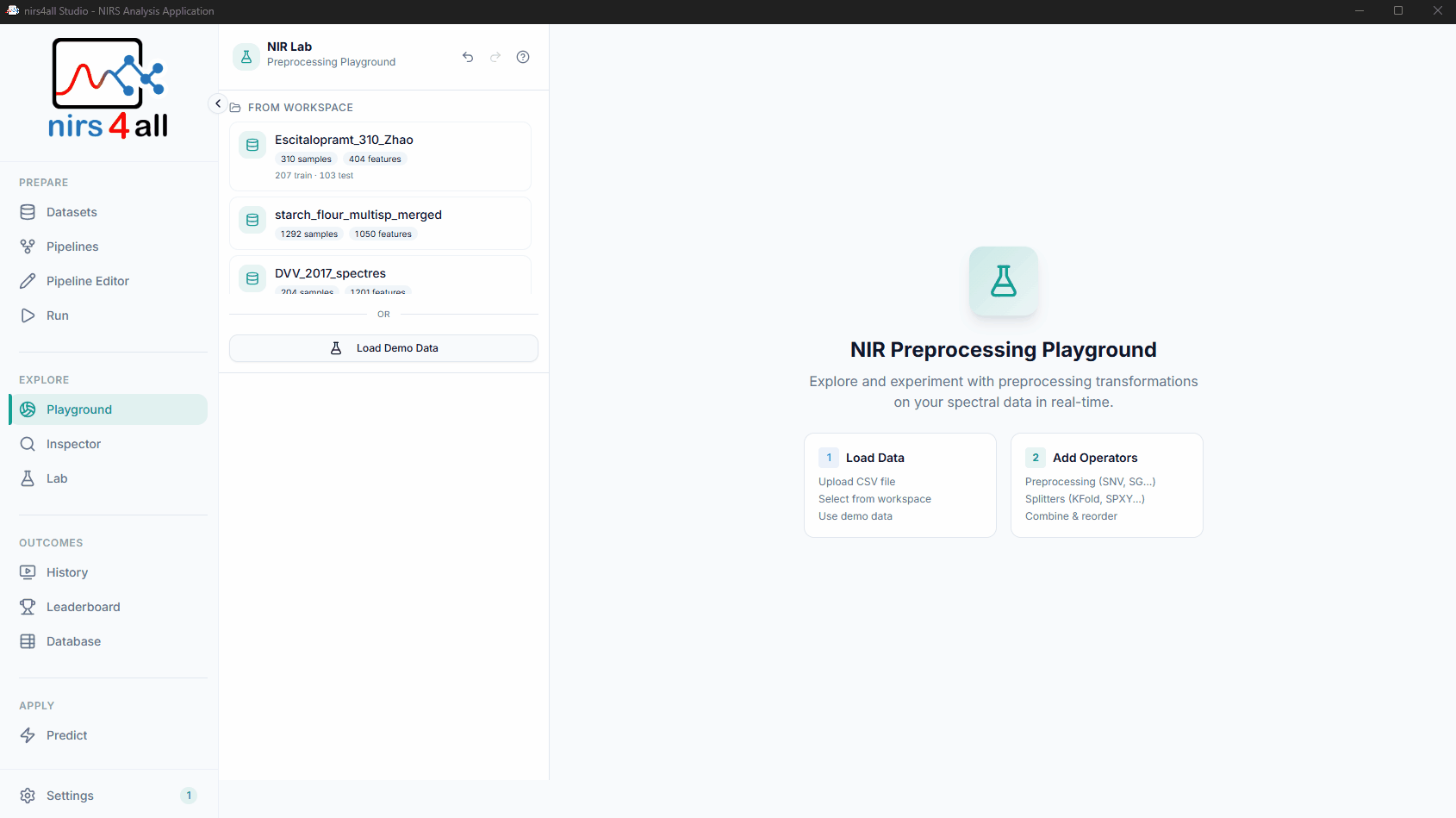This screenshot has width=1456, height=818.
Task: Click the Inspector magnifier icon
Action: (x=28, y=444)
